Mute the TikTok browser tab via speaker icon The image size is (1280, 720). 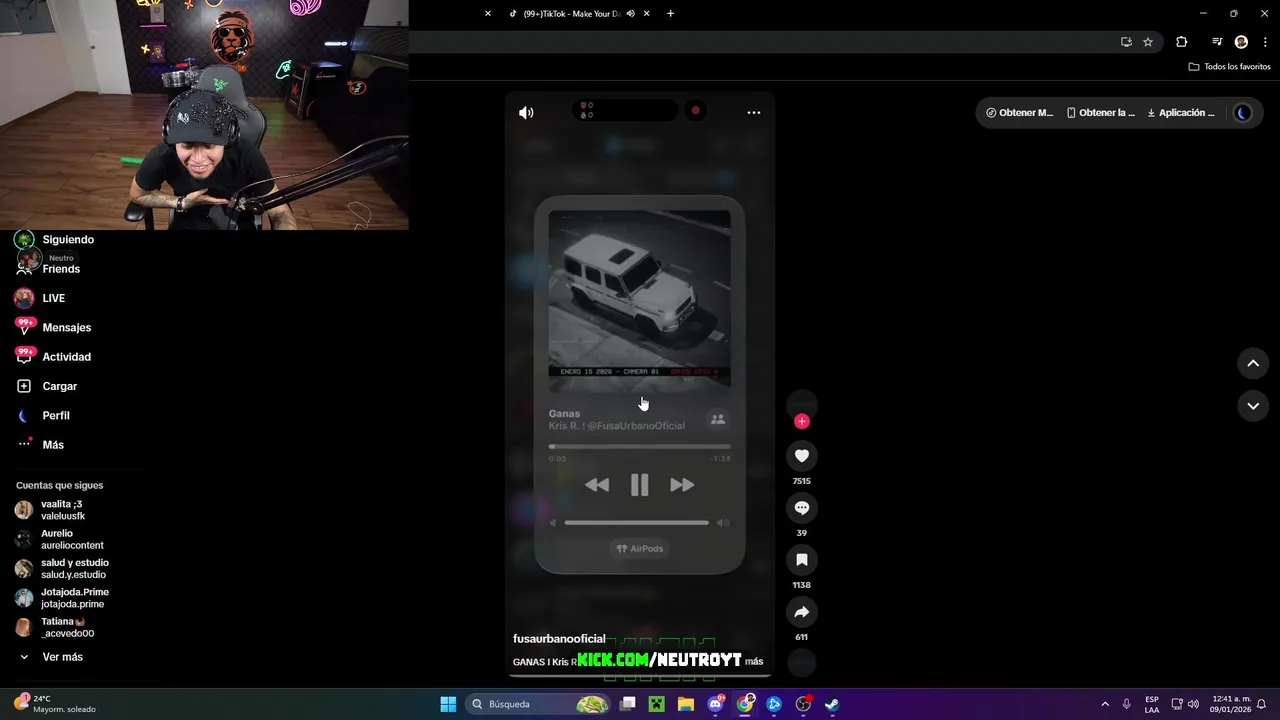(x=630, y=14)
